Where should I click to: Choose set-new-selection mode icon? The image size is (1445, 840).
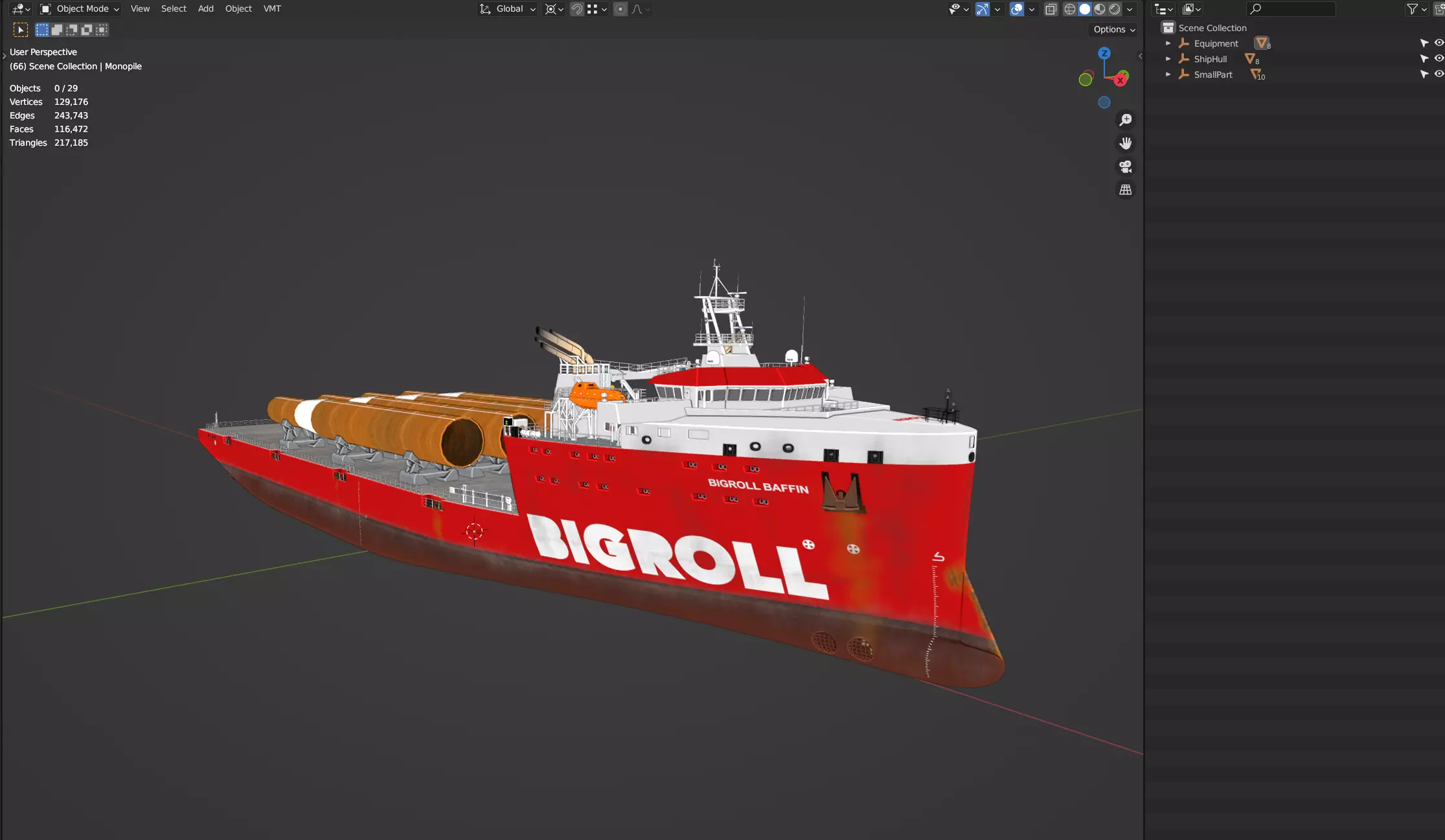(x=42, y=30)
